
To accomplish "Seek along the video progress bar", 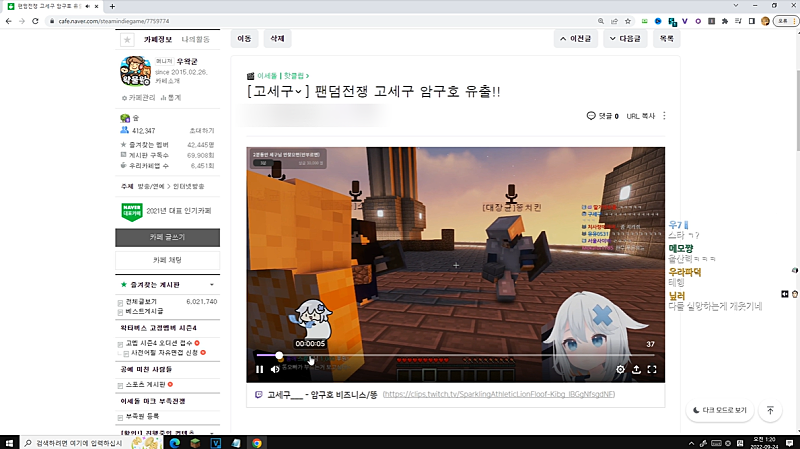I will (455, 355).
